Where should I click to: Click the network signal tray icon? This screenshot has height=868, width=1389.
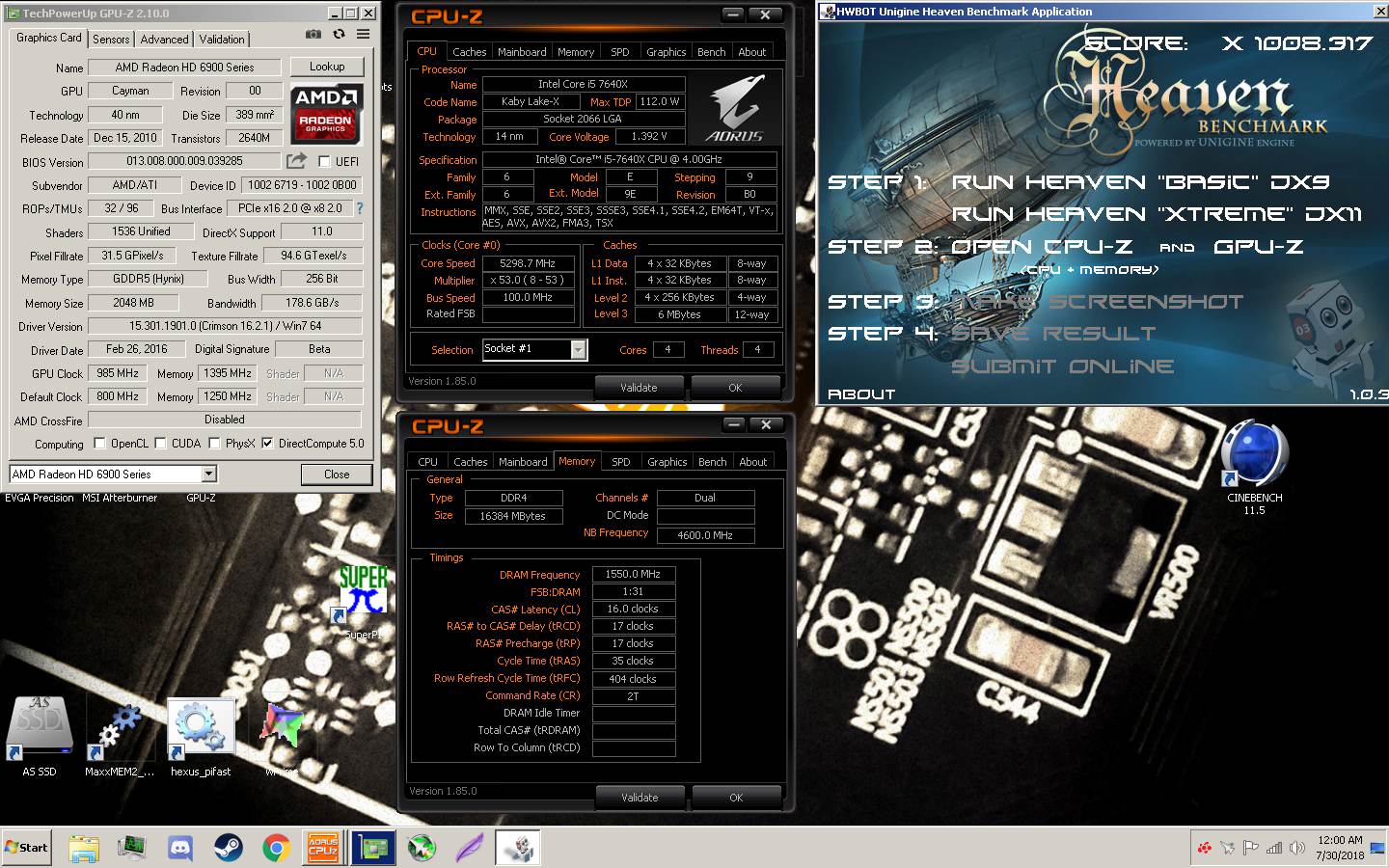(x=1274, y=848)
